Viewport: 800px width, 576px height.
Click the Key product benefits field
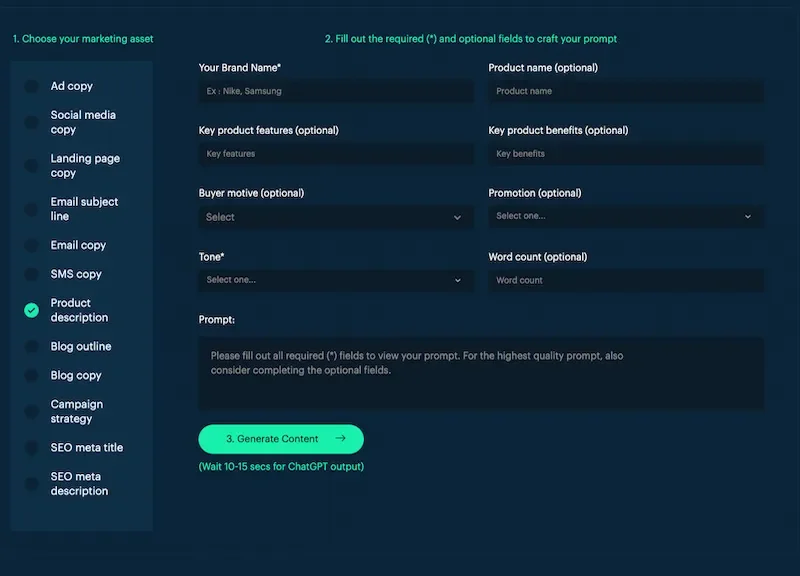pyautogui.click(x=626, y=154)
